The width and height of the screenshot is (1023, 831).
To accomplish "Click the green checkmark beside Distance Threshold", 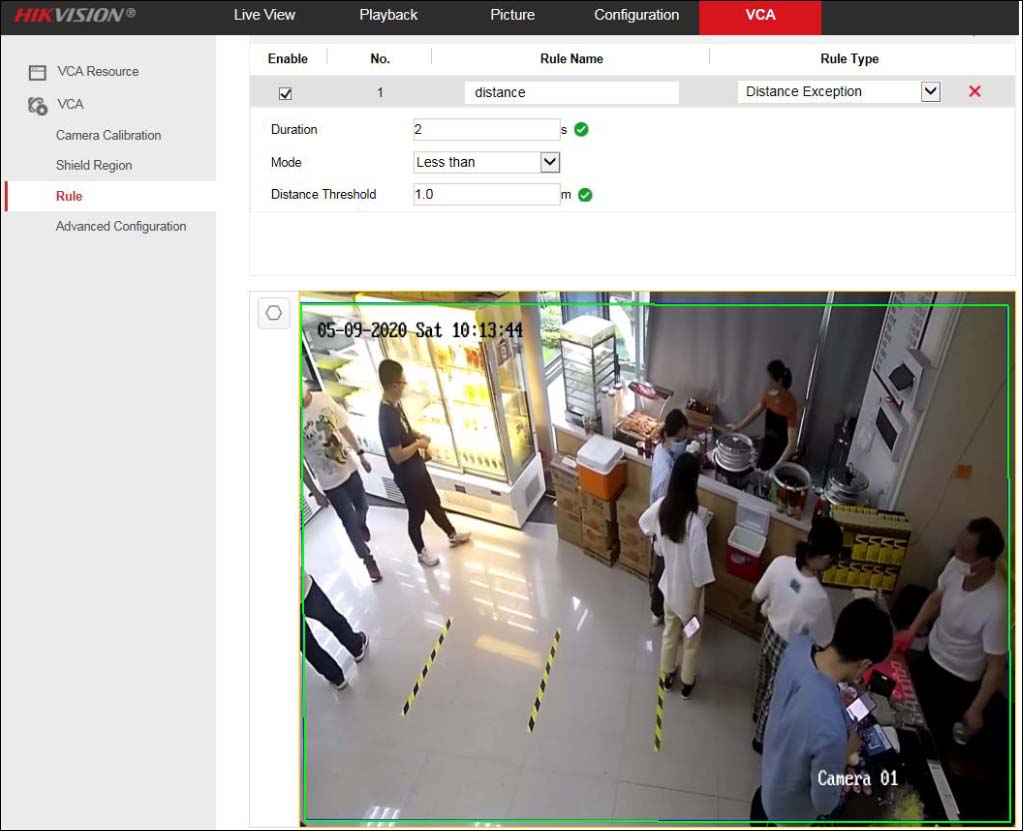I will pos(585,194).
